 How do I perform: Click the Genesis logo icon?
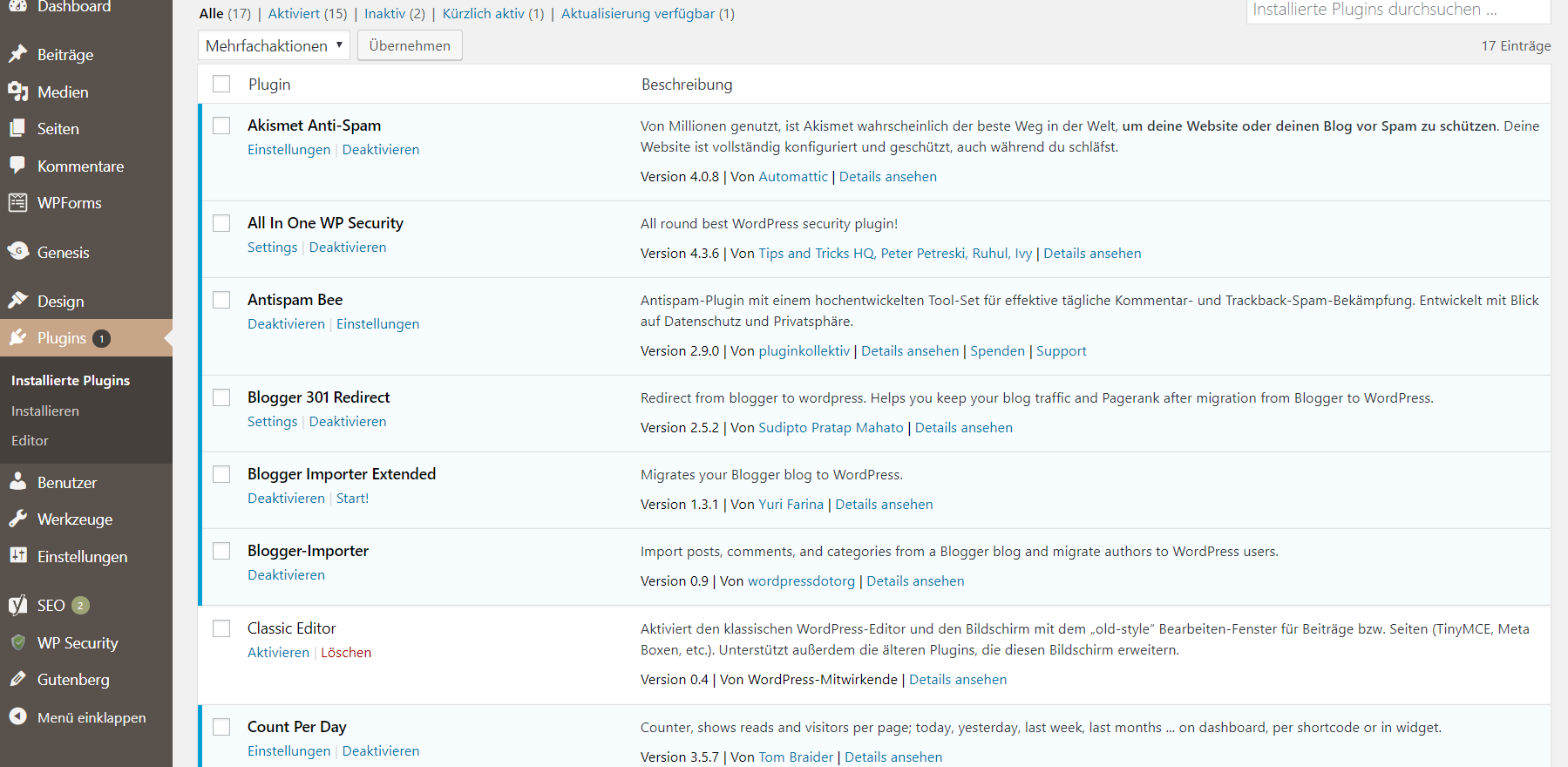[x=17, y=252]
